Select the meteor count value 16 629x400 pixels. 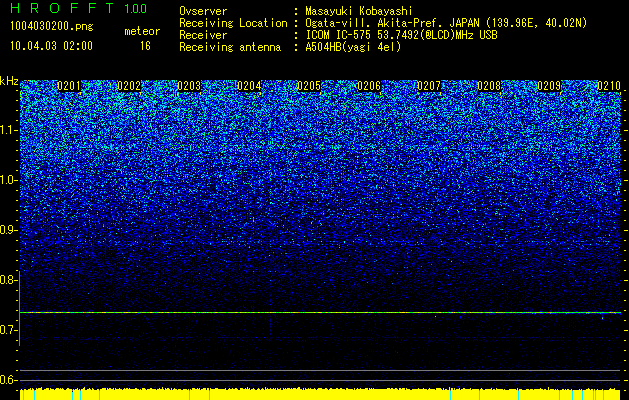[145, 46]
